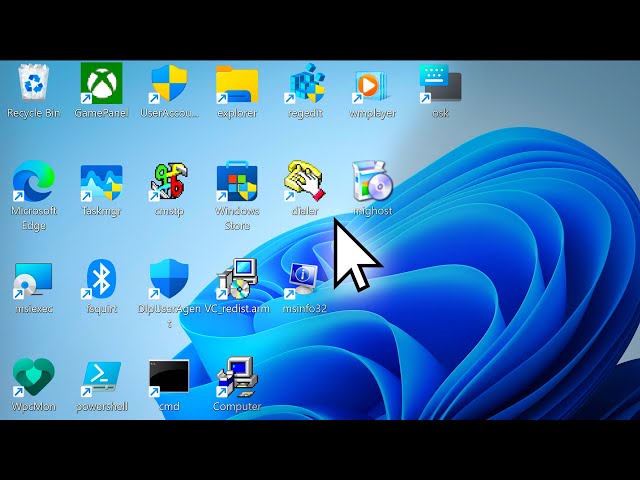This screenshot has height=480, width=640.
Task: Click the 'Computer' label text
Action: (x=237, y=407)
